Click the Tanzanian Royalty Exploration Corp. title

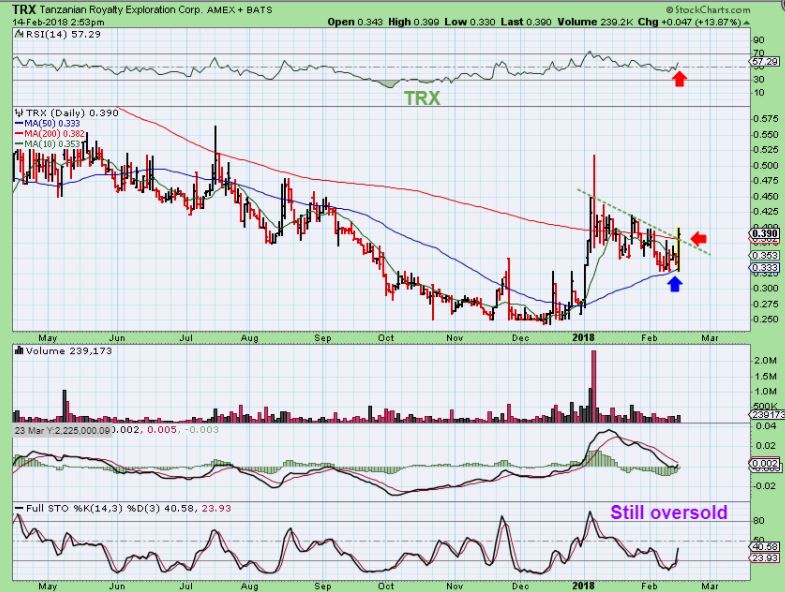coord(119,10)
